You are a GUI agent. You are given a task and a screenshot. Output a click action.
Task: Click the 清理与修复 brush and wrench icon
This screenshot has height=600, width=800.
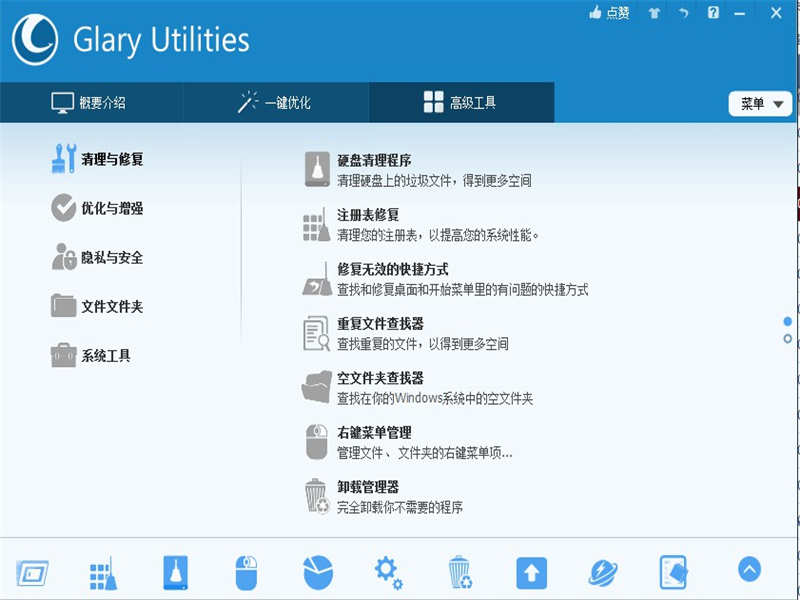click(x=64, y=159)
